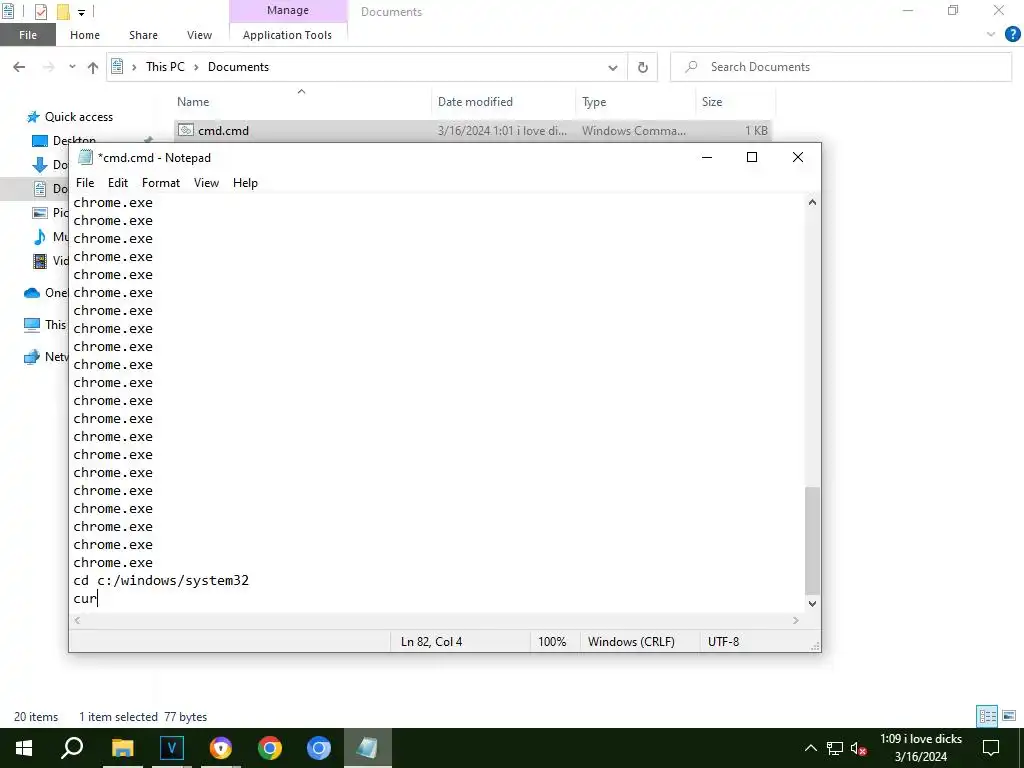The image size is (1024, 768).
Task: Open the Windows Start menu
Action: [x=24, y=748]
